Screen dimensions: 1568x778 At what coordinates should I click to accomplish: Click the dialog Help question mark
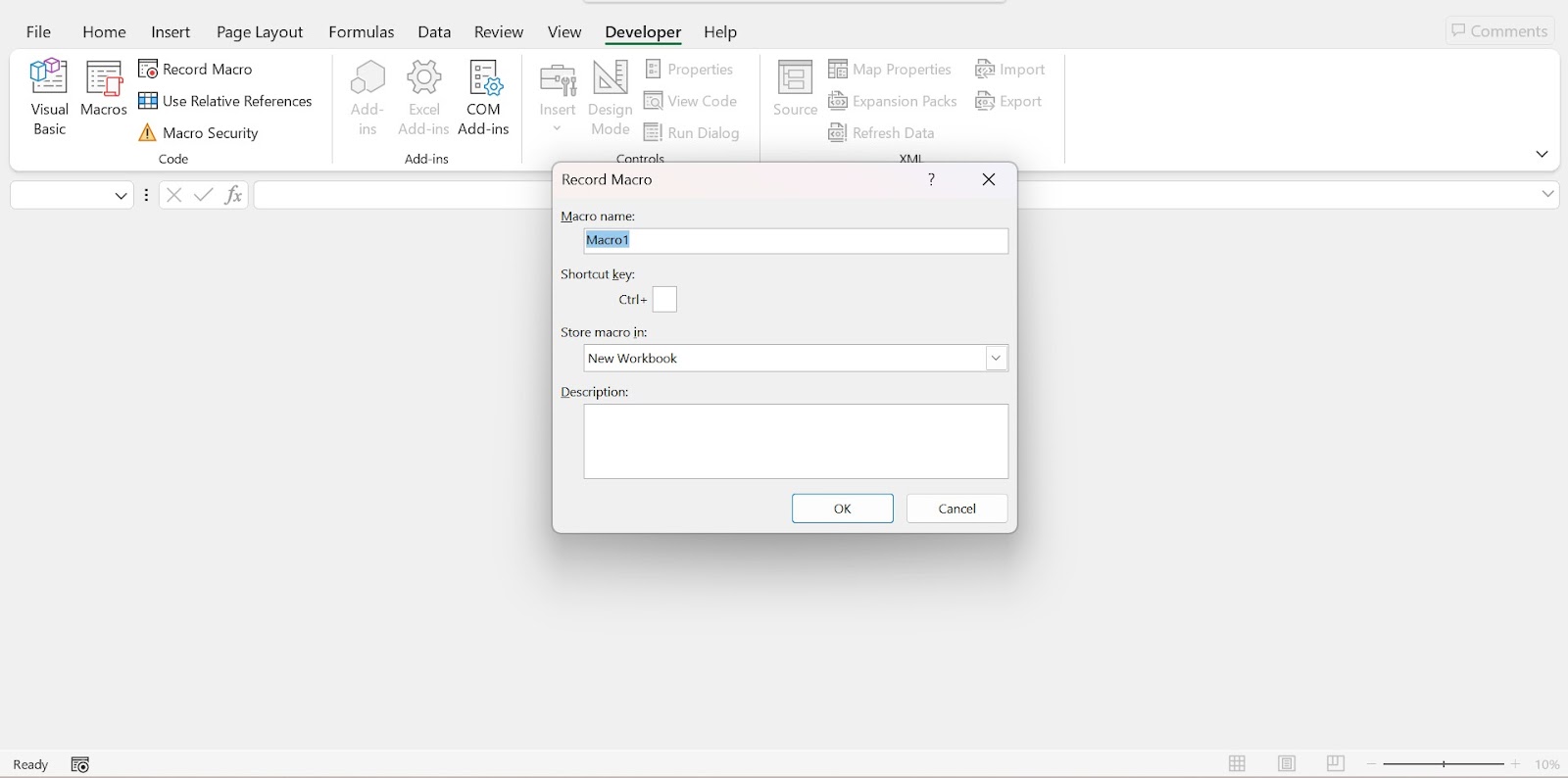(931, 179)
